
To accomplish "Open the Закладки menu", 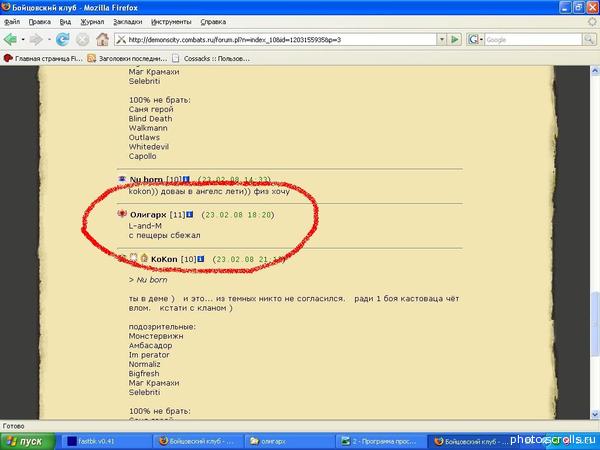I will (127, 22).
